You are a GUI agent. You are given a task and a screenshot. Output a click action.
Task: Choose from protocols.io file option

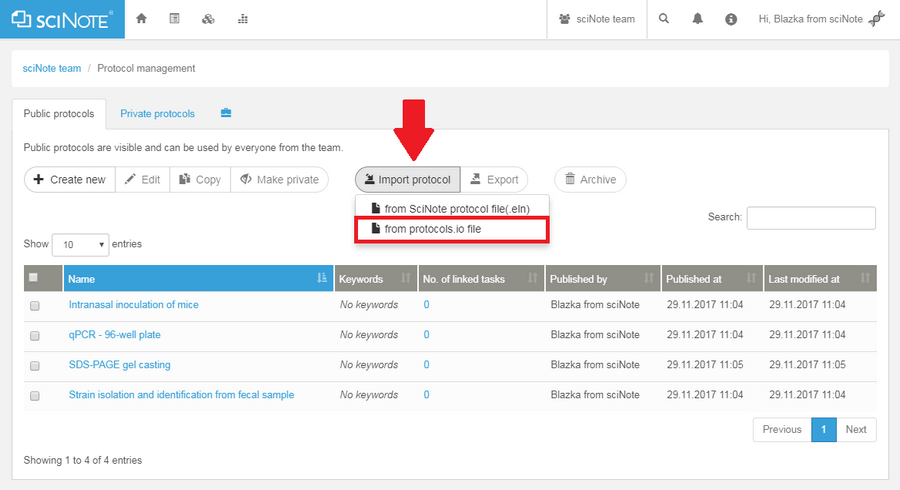452,229
